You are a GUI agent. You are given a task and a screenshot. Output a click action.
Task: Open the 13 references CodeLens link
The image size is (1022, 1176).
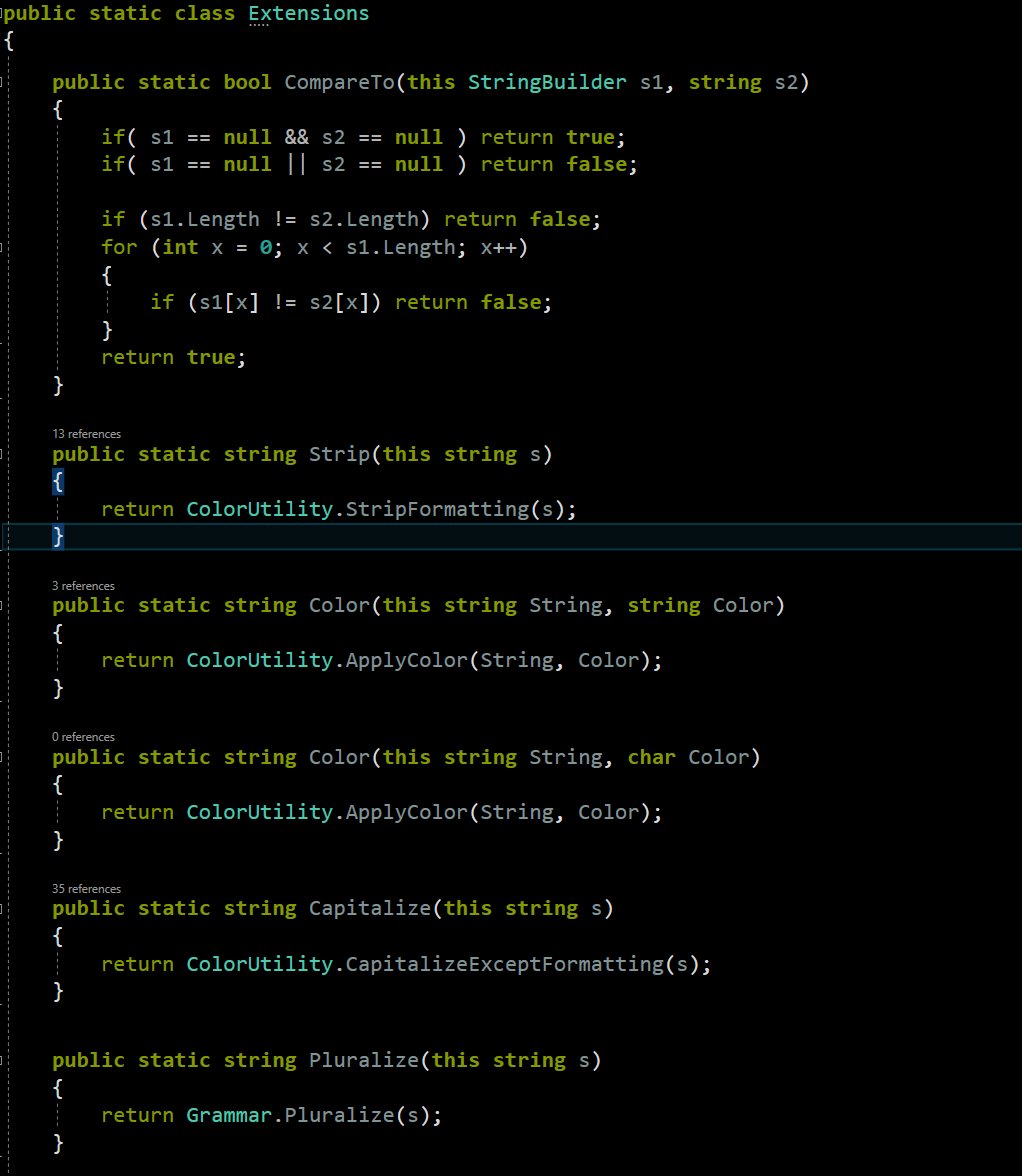[86, 434]
